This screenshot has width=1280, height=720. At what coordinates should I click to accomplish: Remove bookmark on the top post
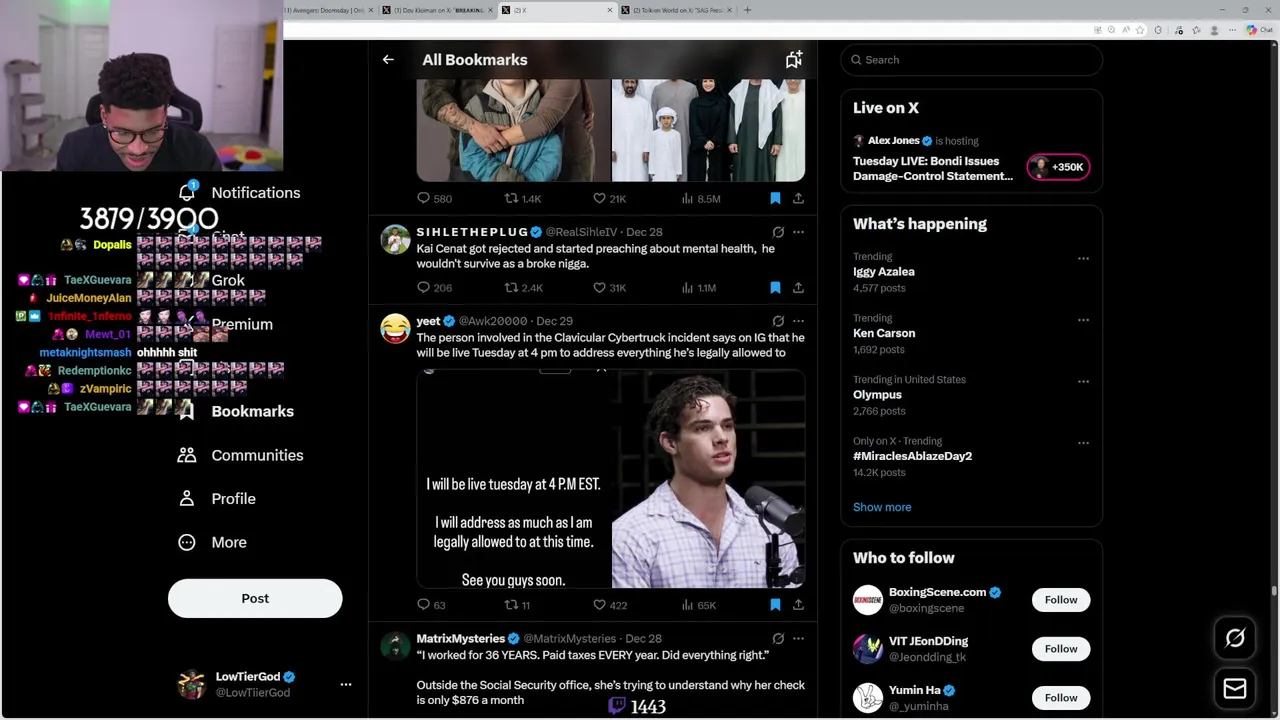pos(775,199)
